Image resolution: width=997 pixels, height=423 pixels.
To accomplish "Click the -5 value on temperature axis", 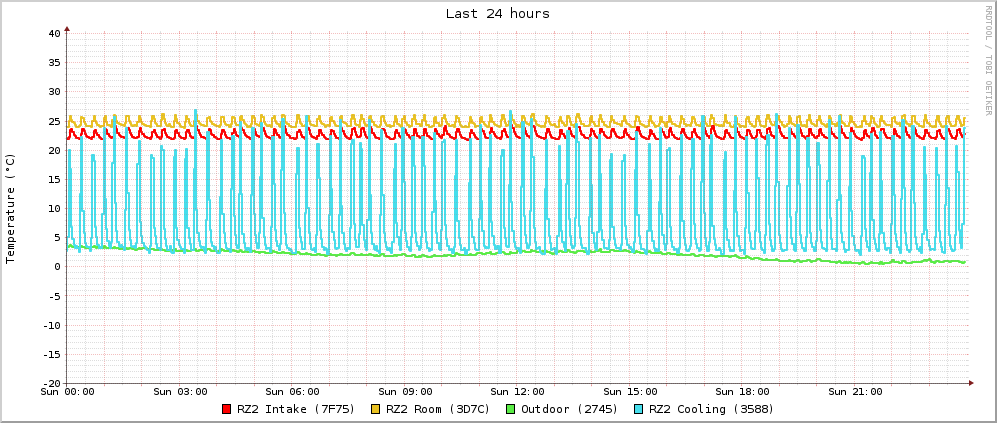I will 54,296.
